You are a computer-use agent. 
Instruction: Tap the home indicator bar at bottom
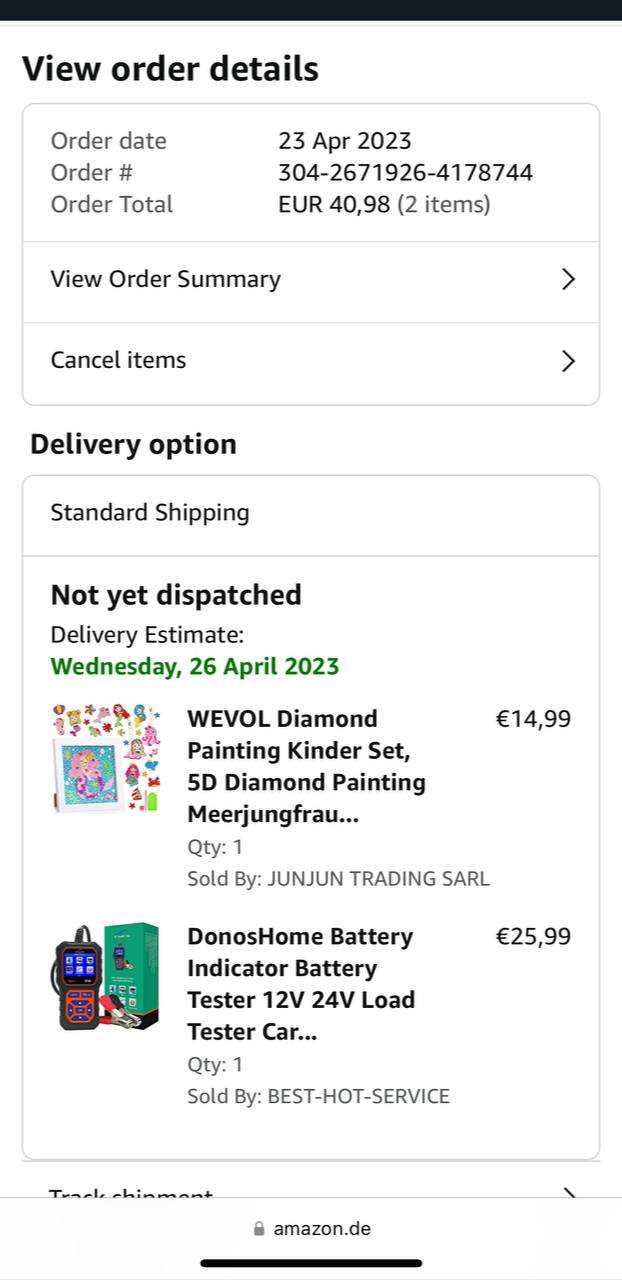click(x=311, y=1263)
